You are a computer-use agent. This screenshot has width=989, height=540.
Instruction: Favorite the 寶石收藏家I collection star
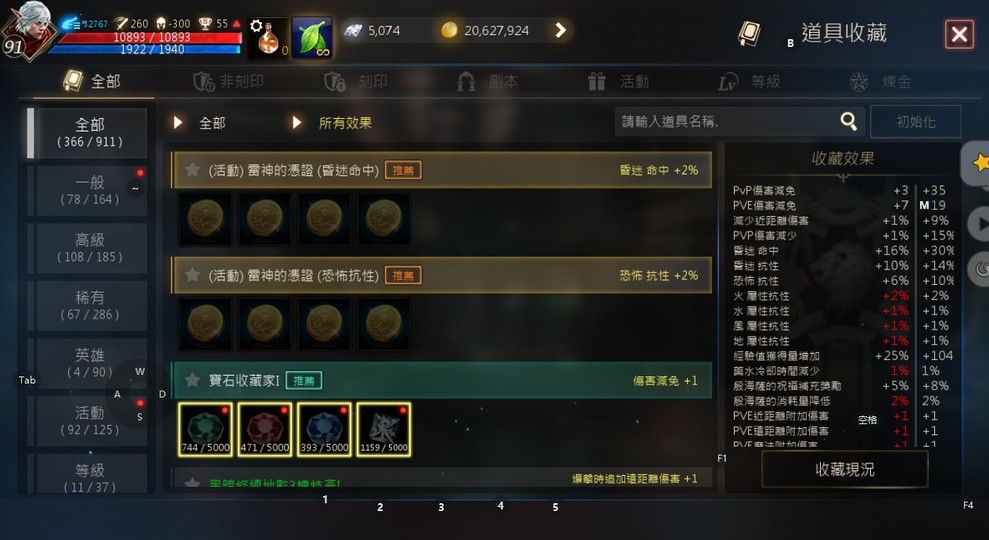192,380
